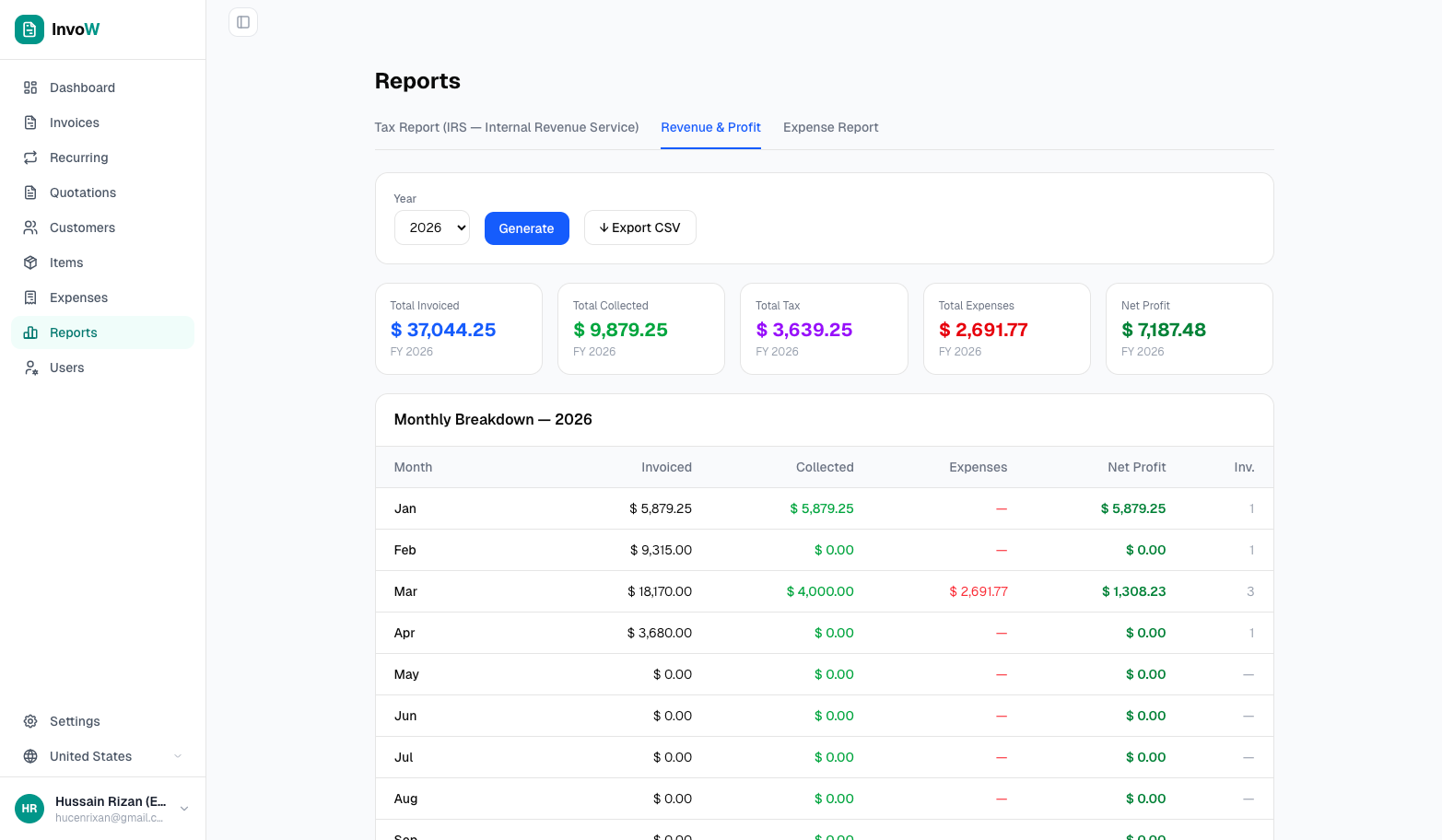Open Settings from the sidebar
Image resolution: width=1442 pixels, height=840 pixels.
tap(102, 721)
